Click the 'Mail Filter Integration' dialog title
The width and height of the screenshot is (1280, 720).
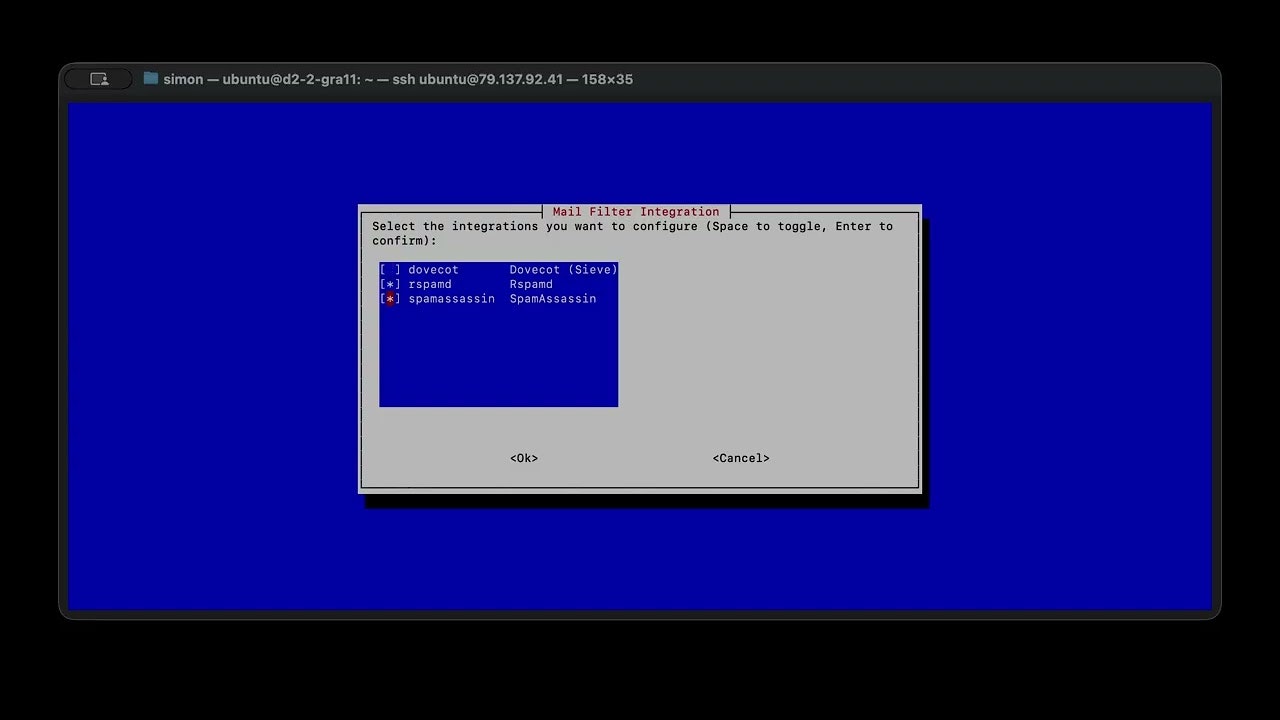[636, 212]
